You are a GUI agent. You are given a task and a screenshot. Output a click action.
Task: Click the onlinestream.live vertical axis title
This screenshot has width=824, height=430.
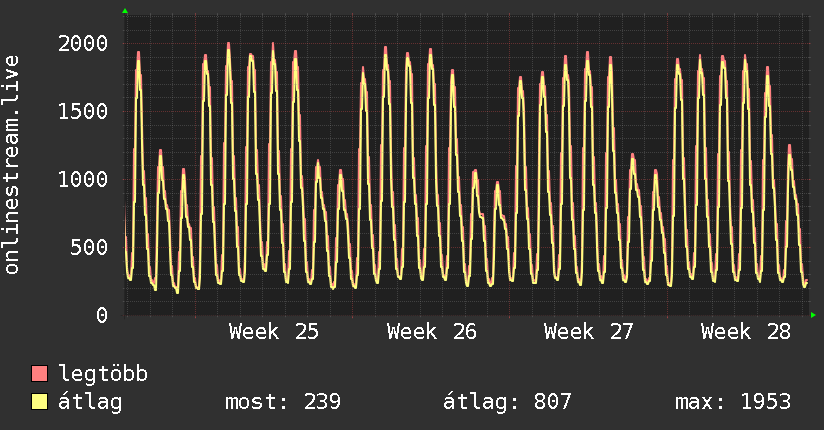(11, 165)
